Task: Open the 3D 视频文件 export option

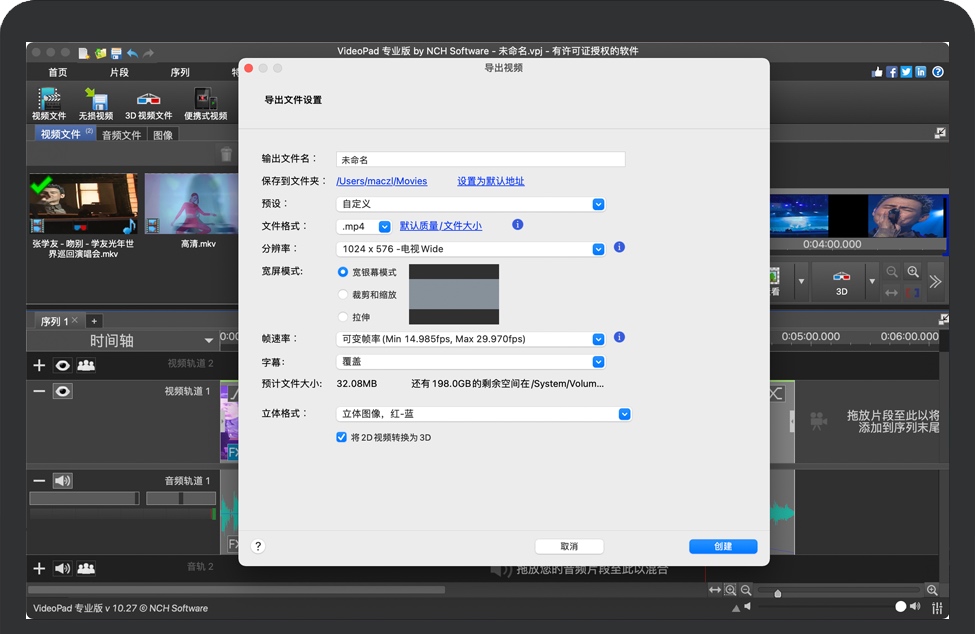Action: click(x=148, y=100)
